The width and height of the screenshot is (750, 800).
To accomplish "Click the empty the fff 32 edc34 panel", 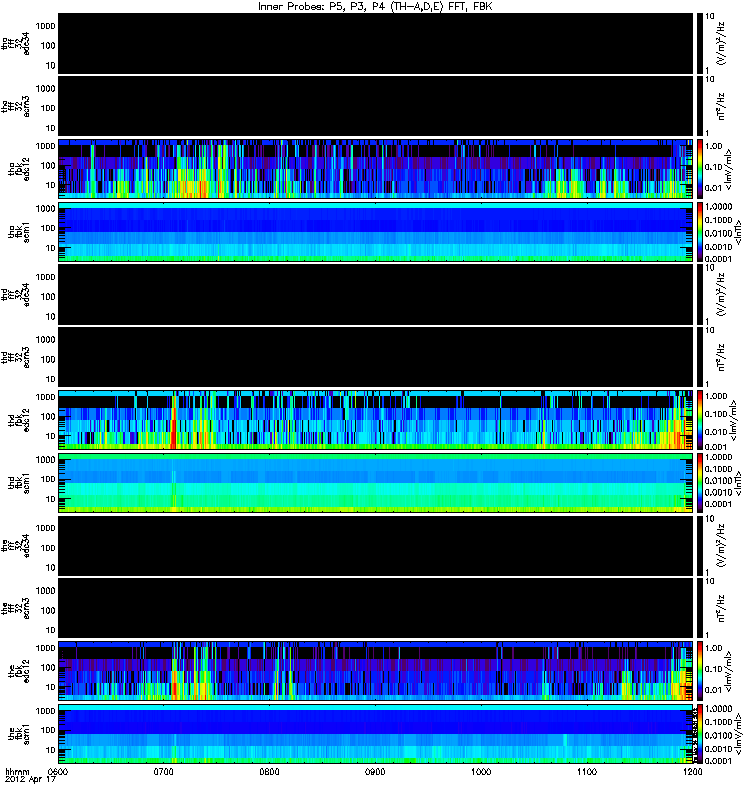I will tap(376, 546).
